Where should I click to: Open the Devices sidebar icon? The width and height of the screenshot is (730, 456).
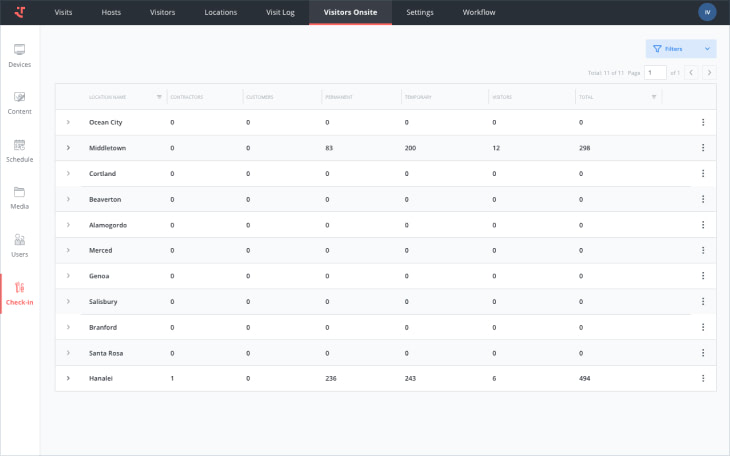[19, 49]
